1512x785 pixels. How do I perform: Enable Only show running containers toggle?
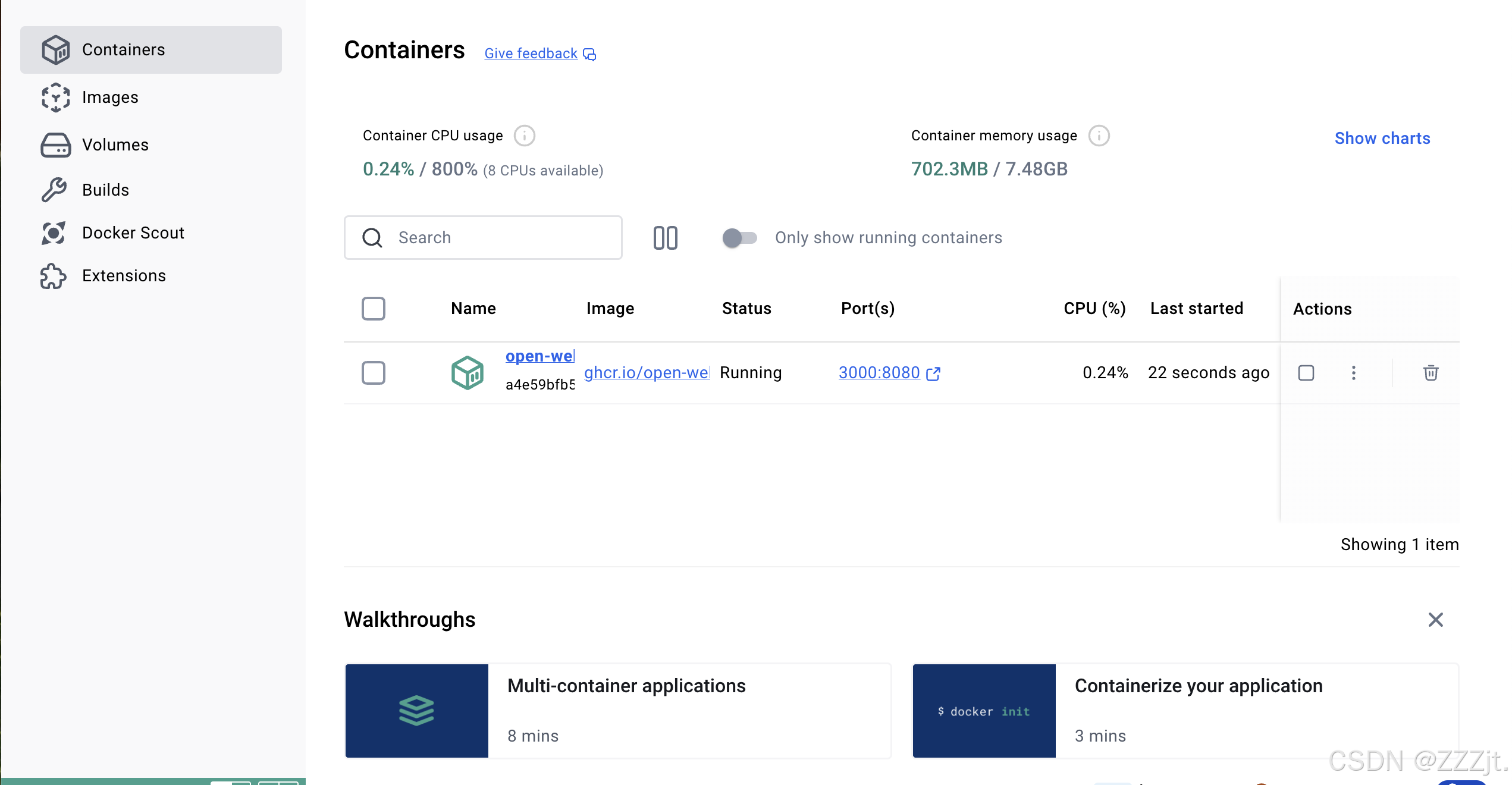[739, 238]
